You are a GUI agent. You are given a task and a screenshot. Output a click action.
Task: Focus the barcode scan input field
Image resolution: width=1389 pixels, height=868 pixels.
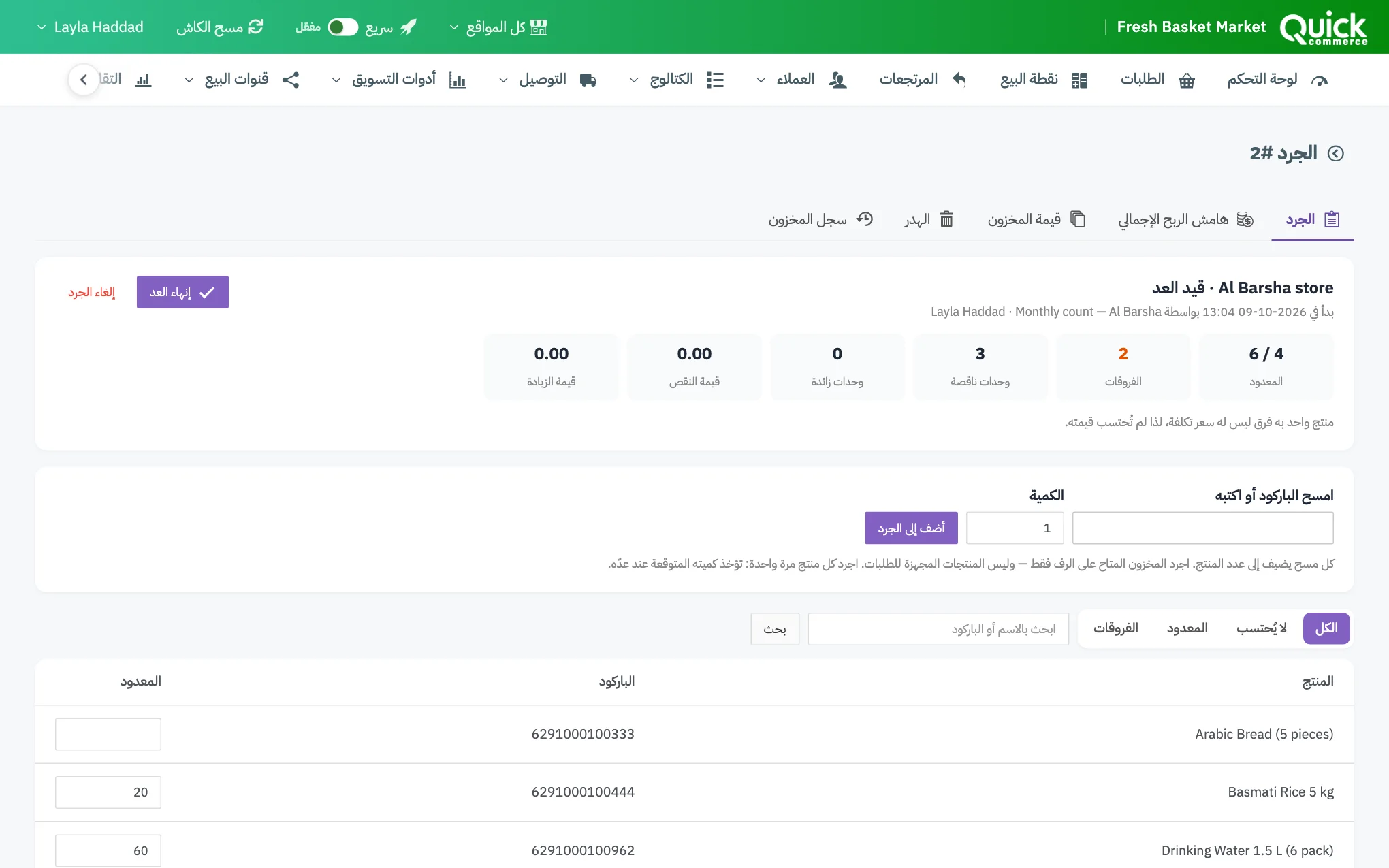point(1202,528)
